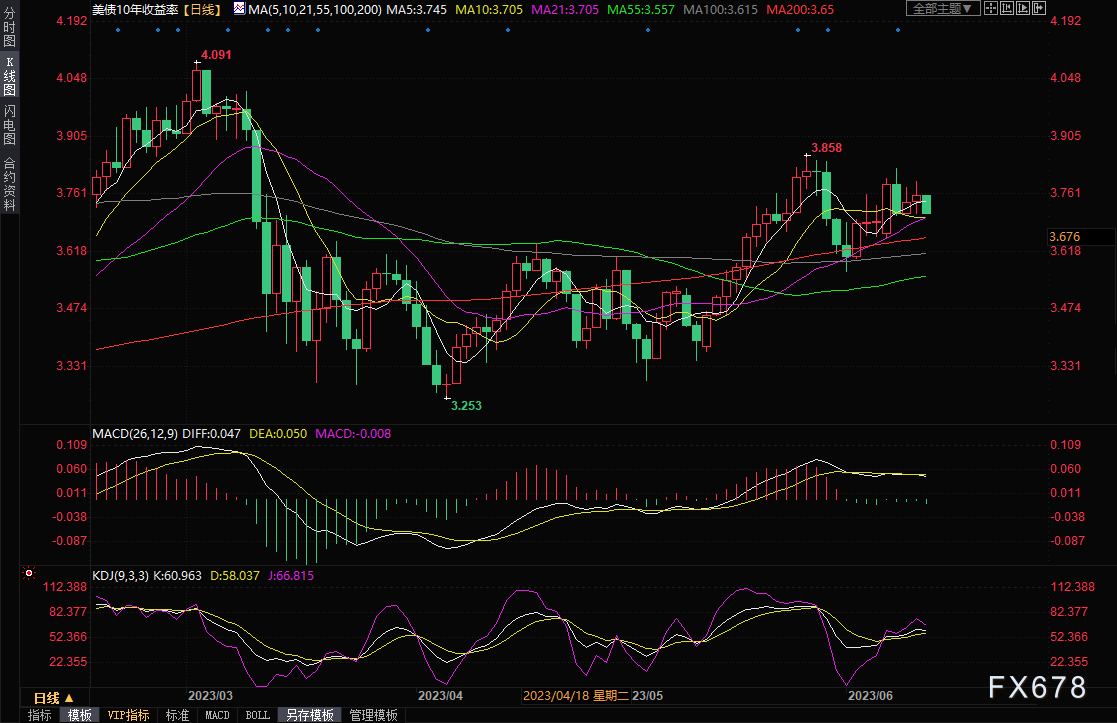Screen dimensions: 1117x723
Task: Select the 指标 tab
Action: pos(39,715)
